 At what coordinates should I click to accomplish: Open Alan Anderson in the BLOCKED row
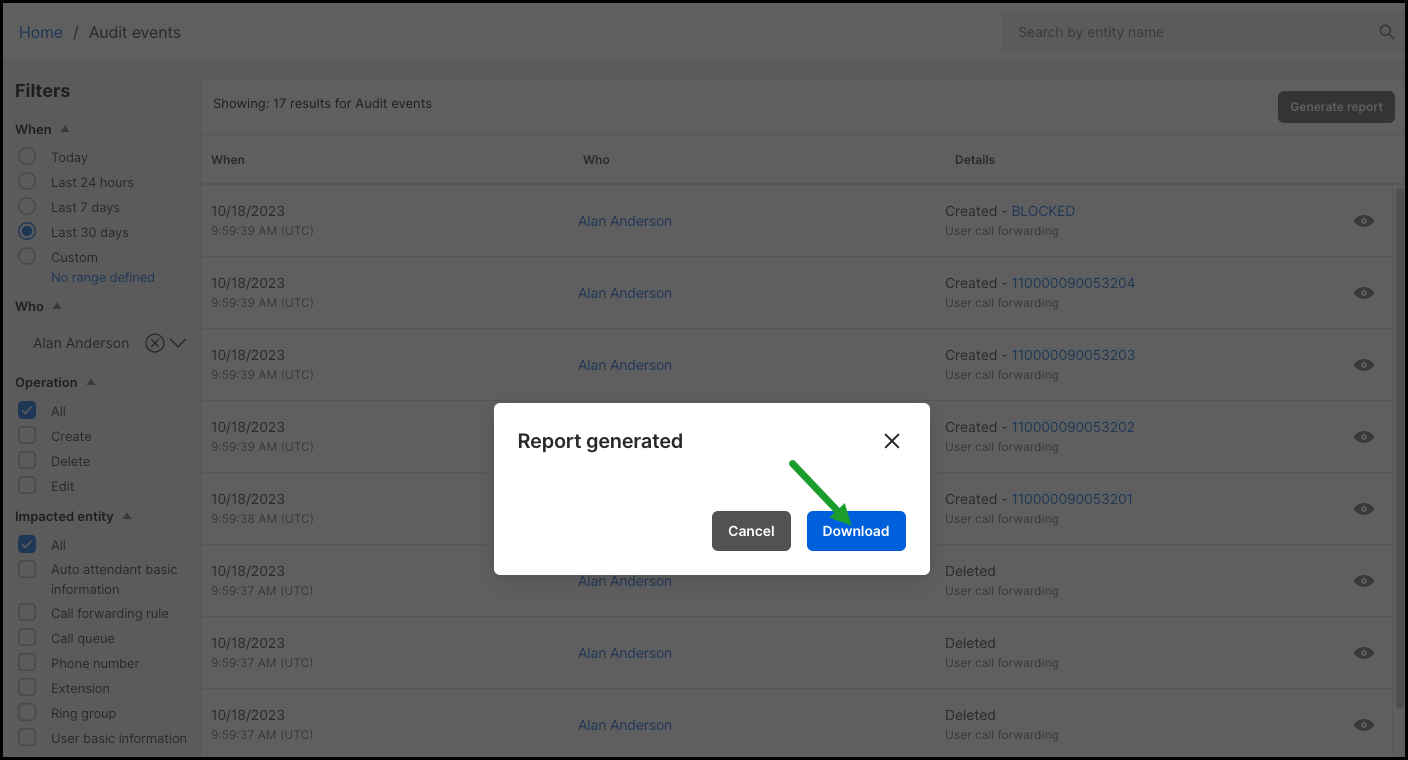click(625, 221)
